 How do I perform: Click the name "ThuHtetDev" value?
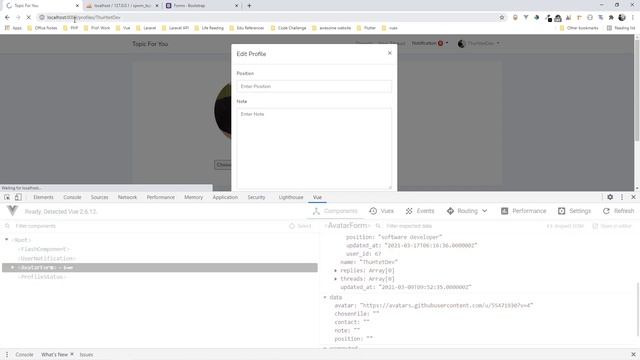[x=379, y=262]
